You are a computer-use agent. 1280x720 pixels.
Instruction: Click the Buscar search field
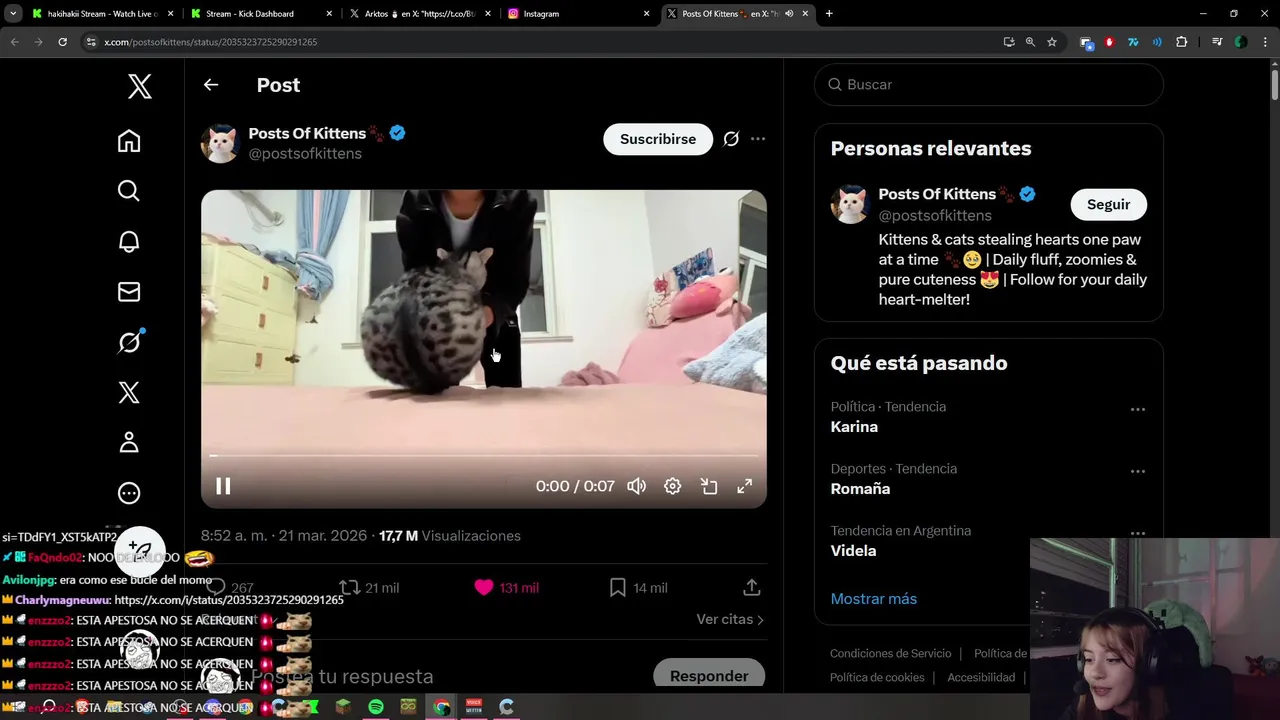989,85
